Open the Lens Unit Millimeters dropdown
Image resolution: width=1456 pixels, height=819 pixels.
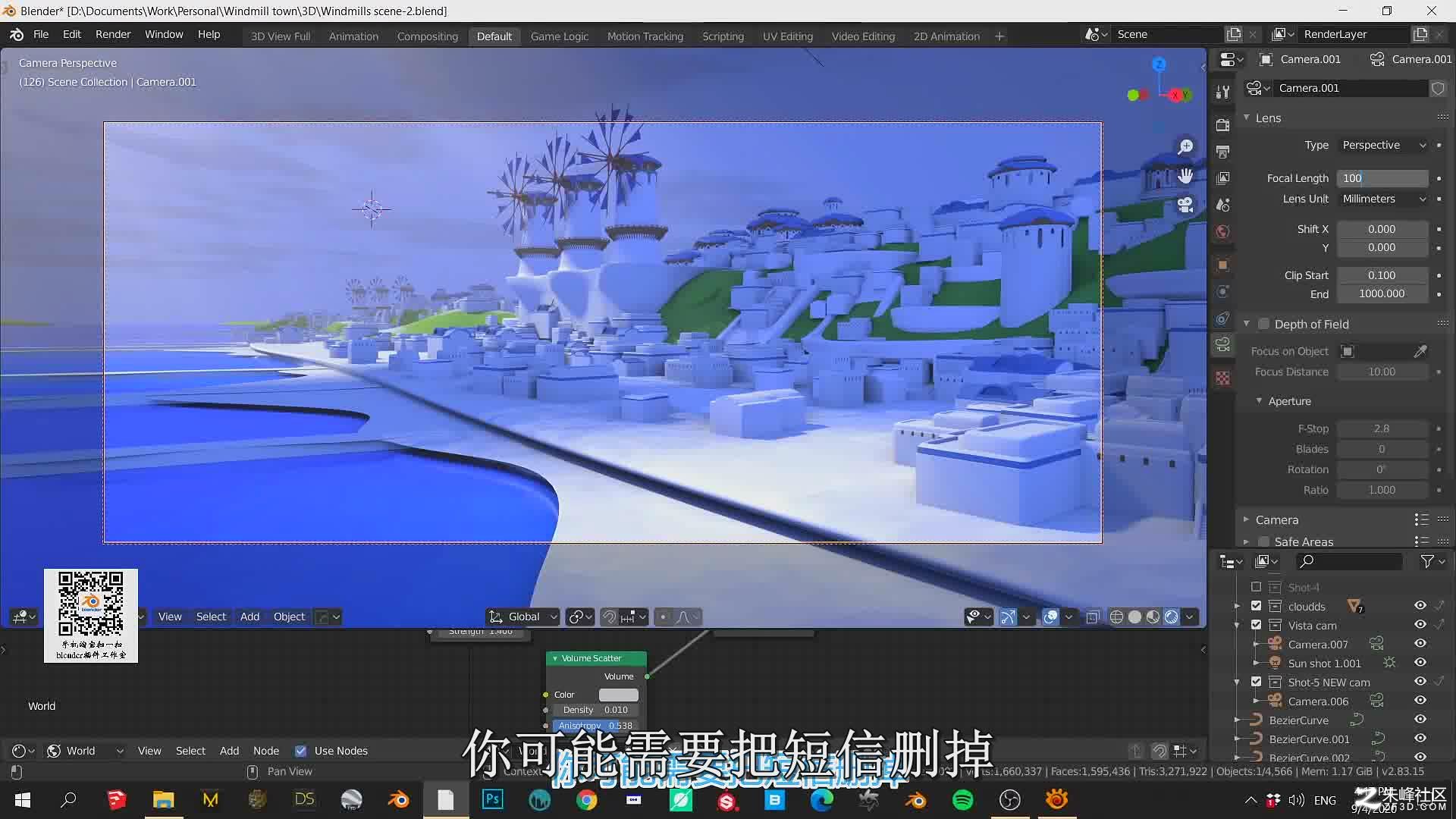point(1383,199)
